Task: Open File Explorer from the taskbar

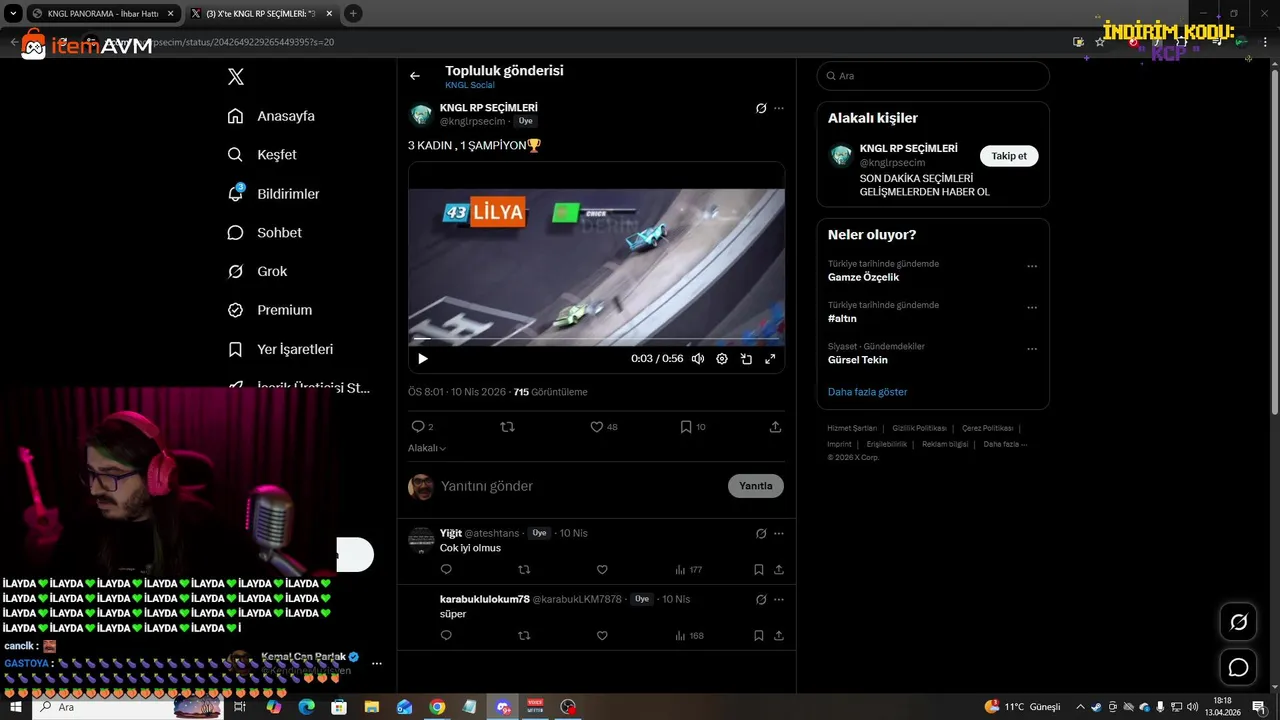Action: coord(372,707)
